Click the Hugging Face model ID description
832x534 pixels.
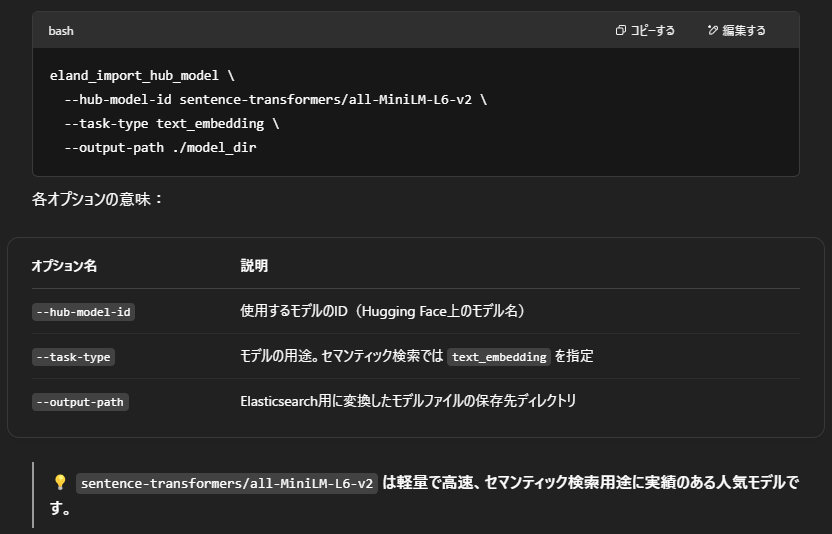(382, 311)
